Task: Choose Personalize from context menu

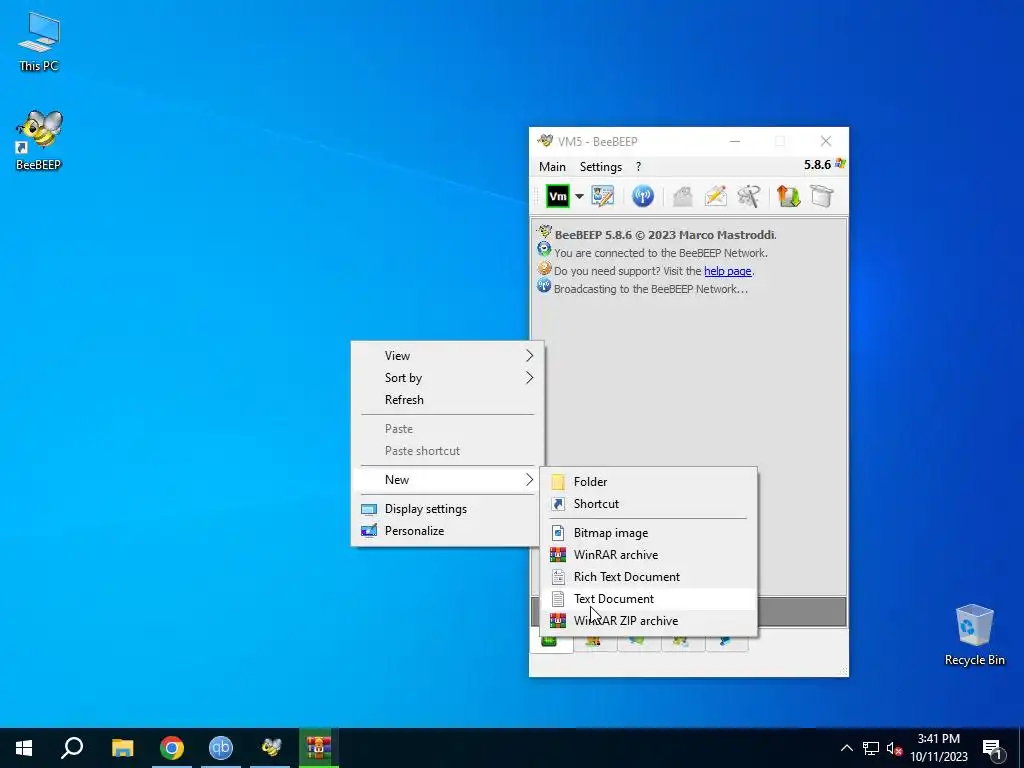Action: click(447, 531)
